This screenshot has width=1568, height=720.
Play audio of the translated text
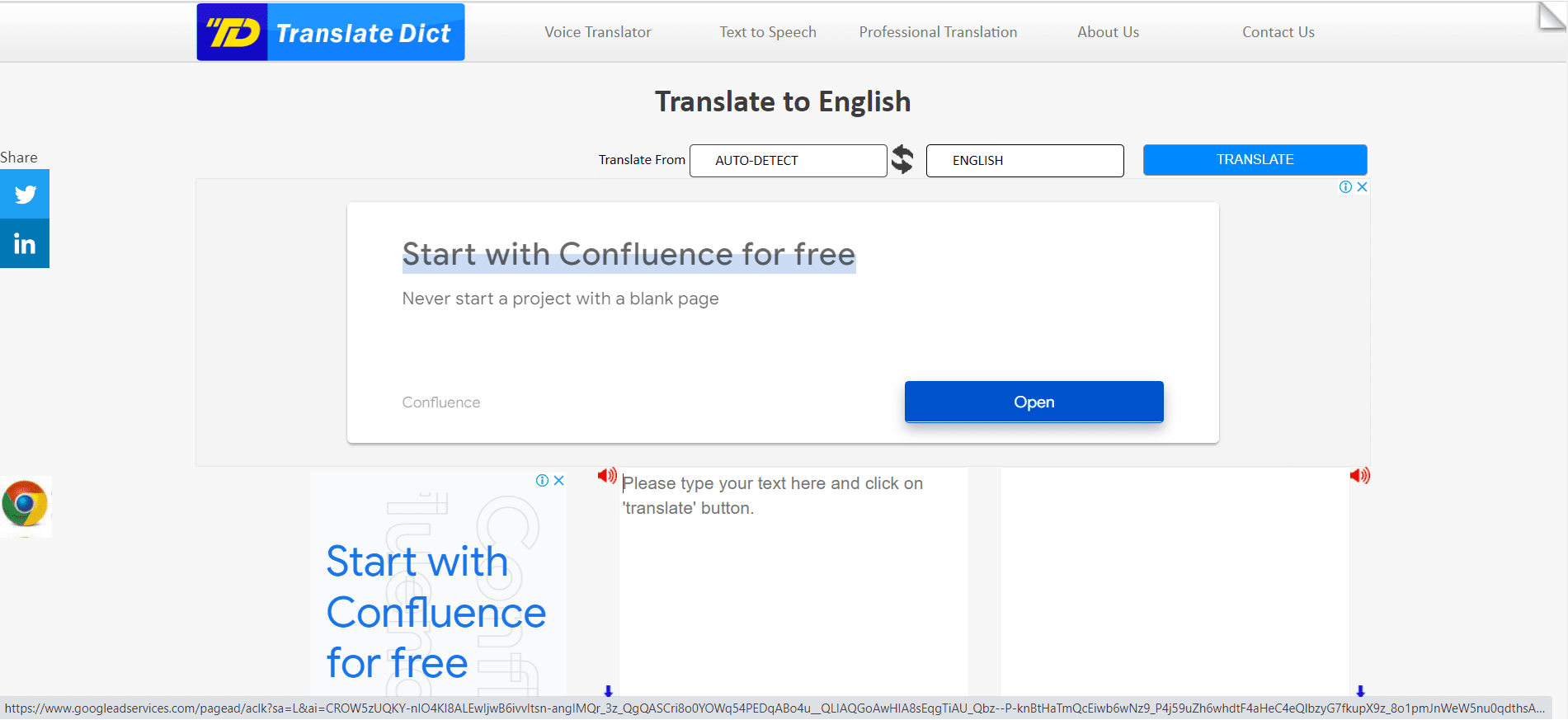1359,475
